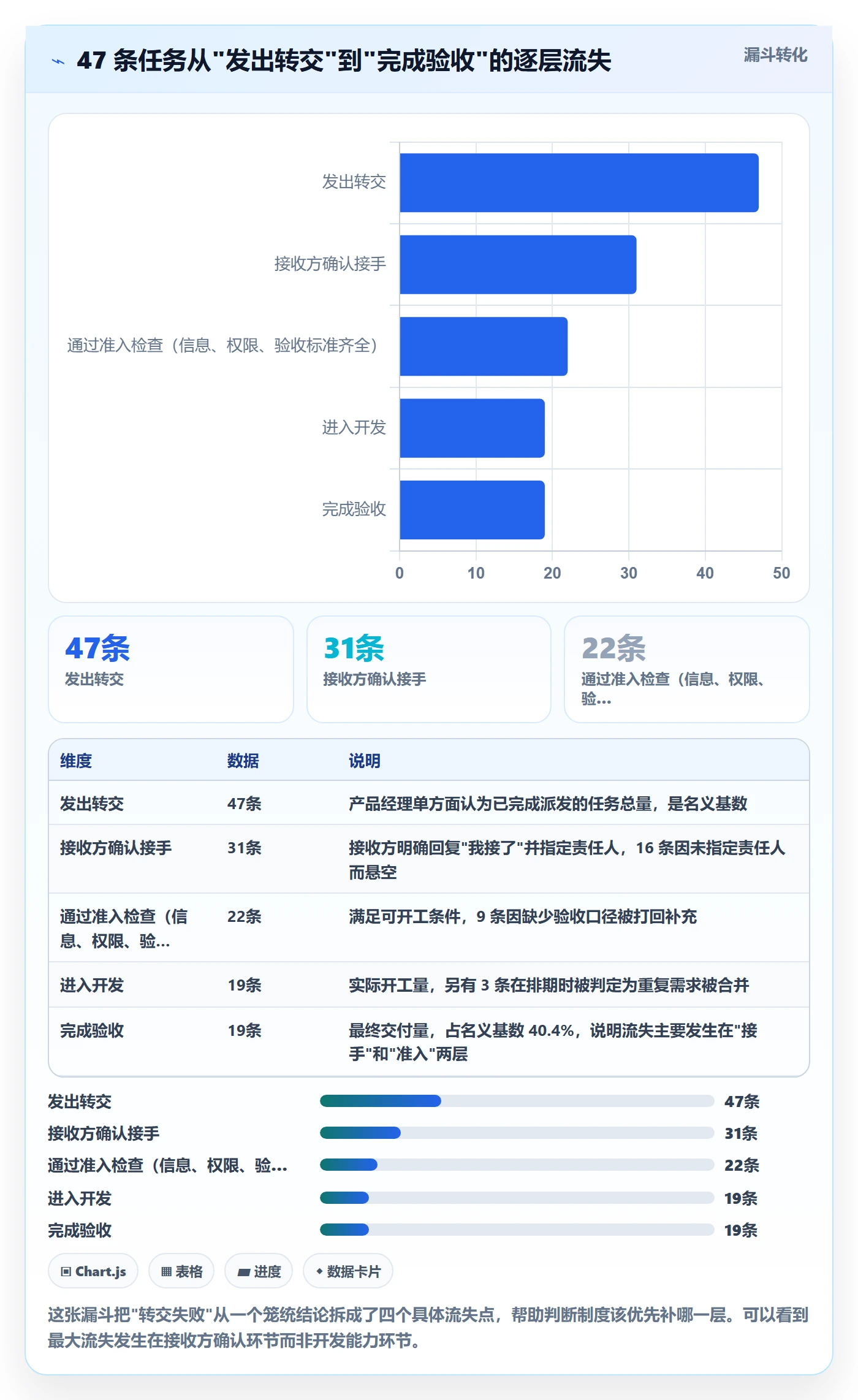Click the description starting with 产品经理单方面认为
This screenshot has height=1400, width=858.
[548, 804]
